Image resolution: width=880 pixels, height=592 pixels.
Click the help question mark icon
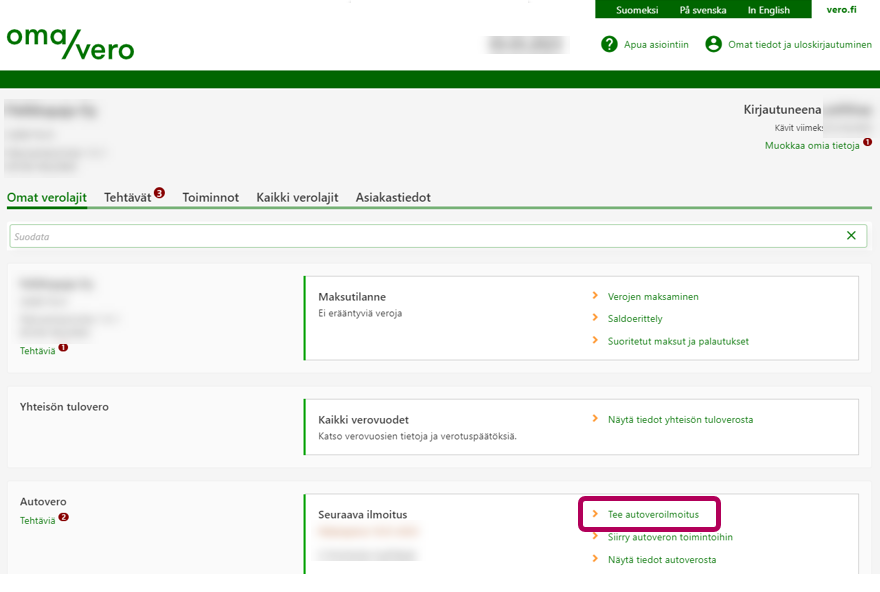point(609,44)
